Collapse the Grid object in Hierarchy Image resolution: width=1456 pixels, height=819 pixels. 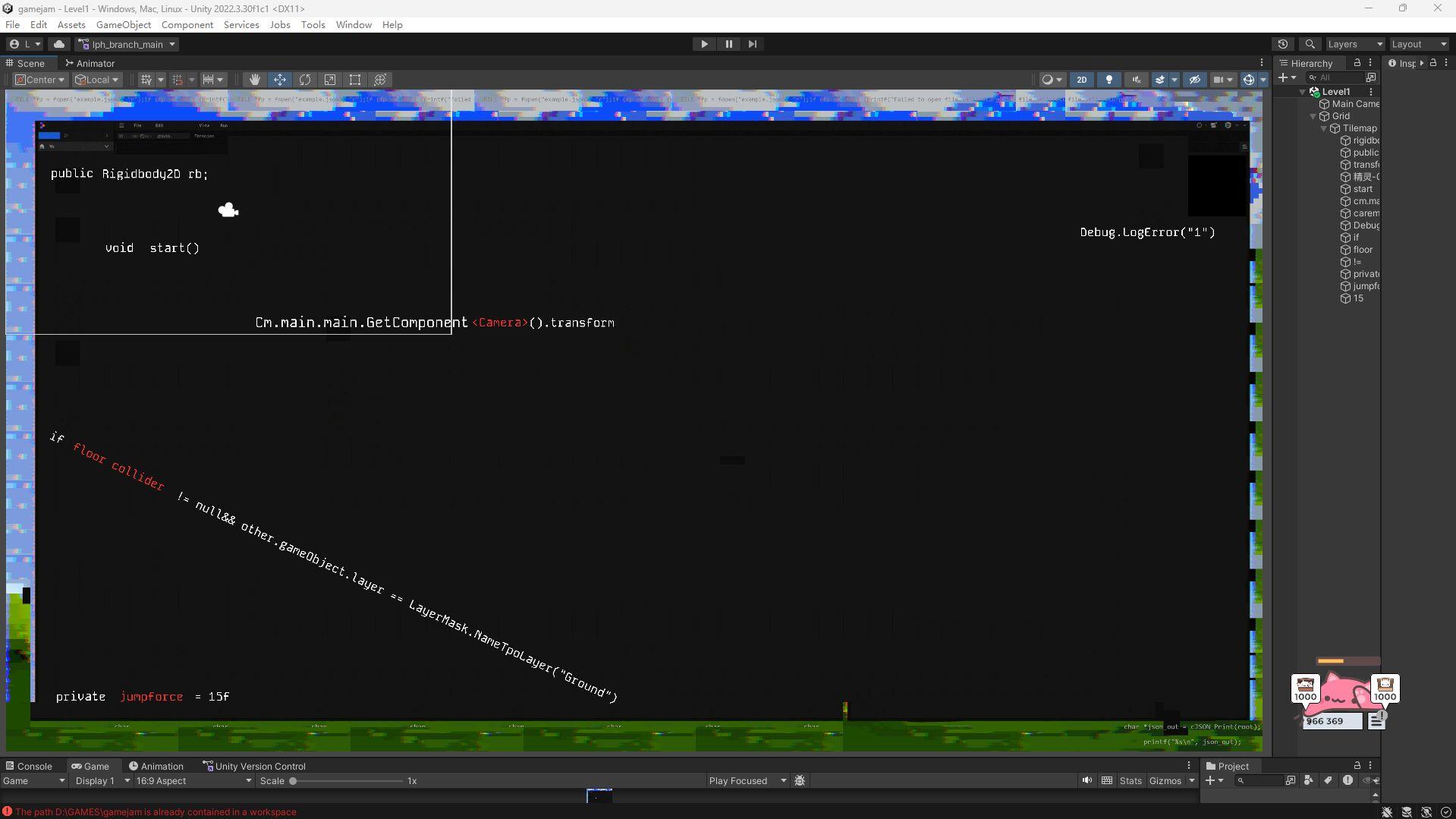pos(1313,116)
